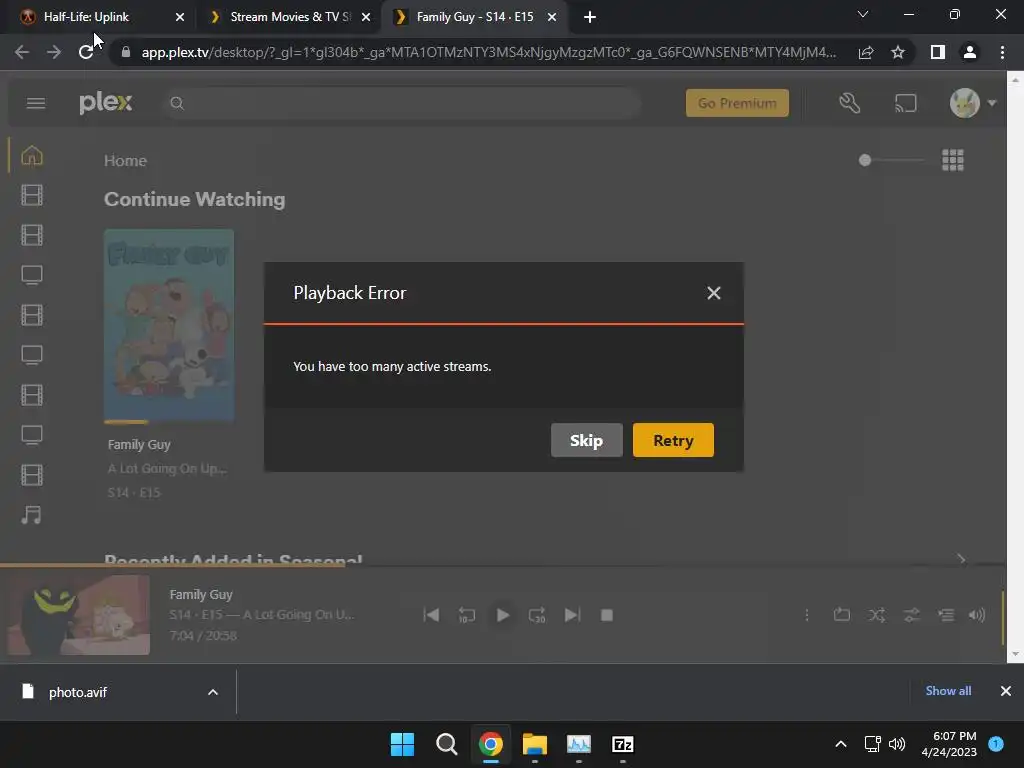1024x768 pixels.
Task: Select the Family Guy - S14 - E15 tab
Action: 475,17
